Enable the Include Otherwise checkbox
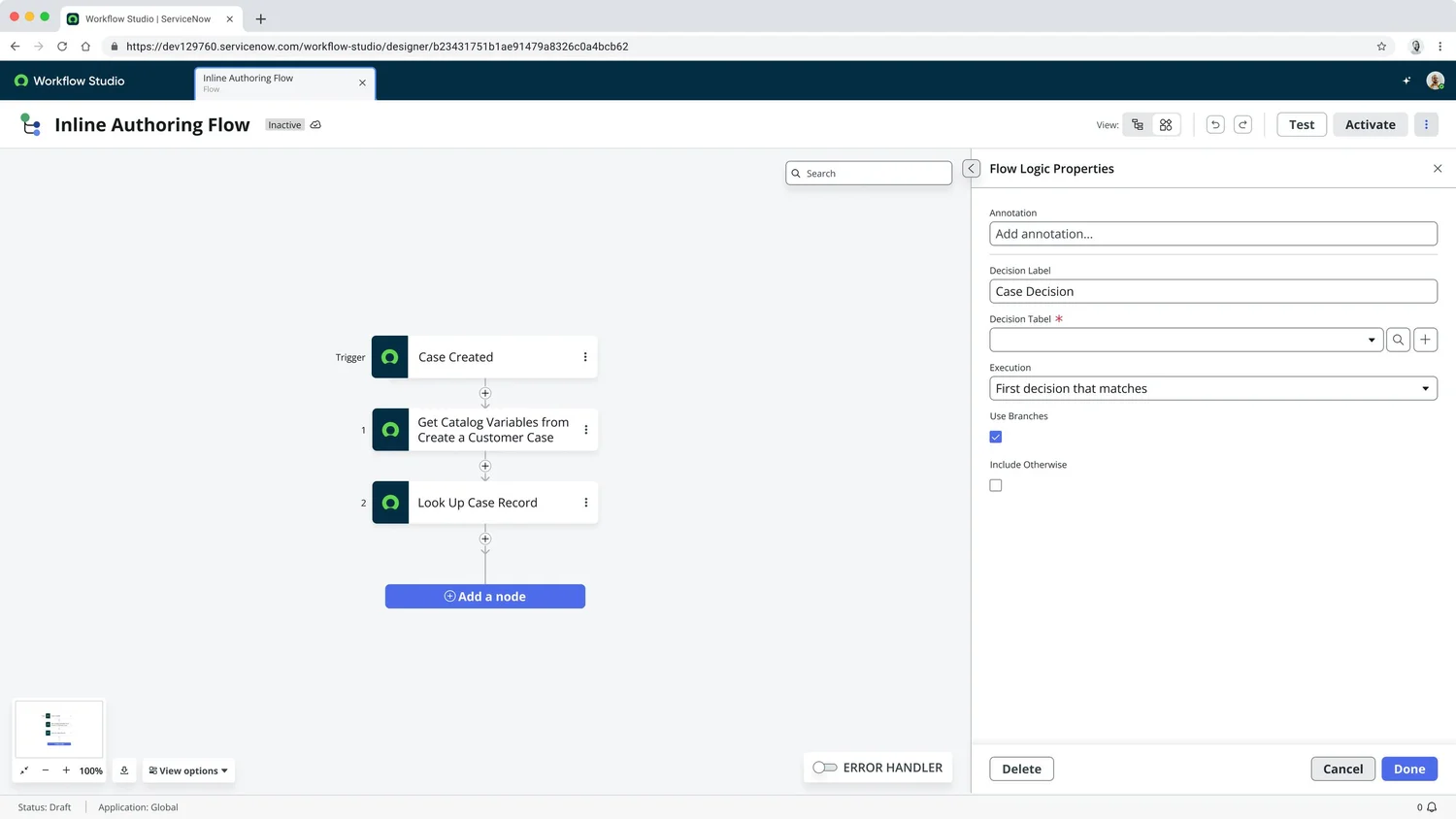Screen dimensions: 1456x819 [x=996, y=485]
